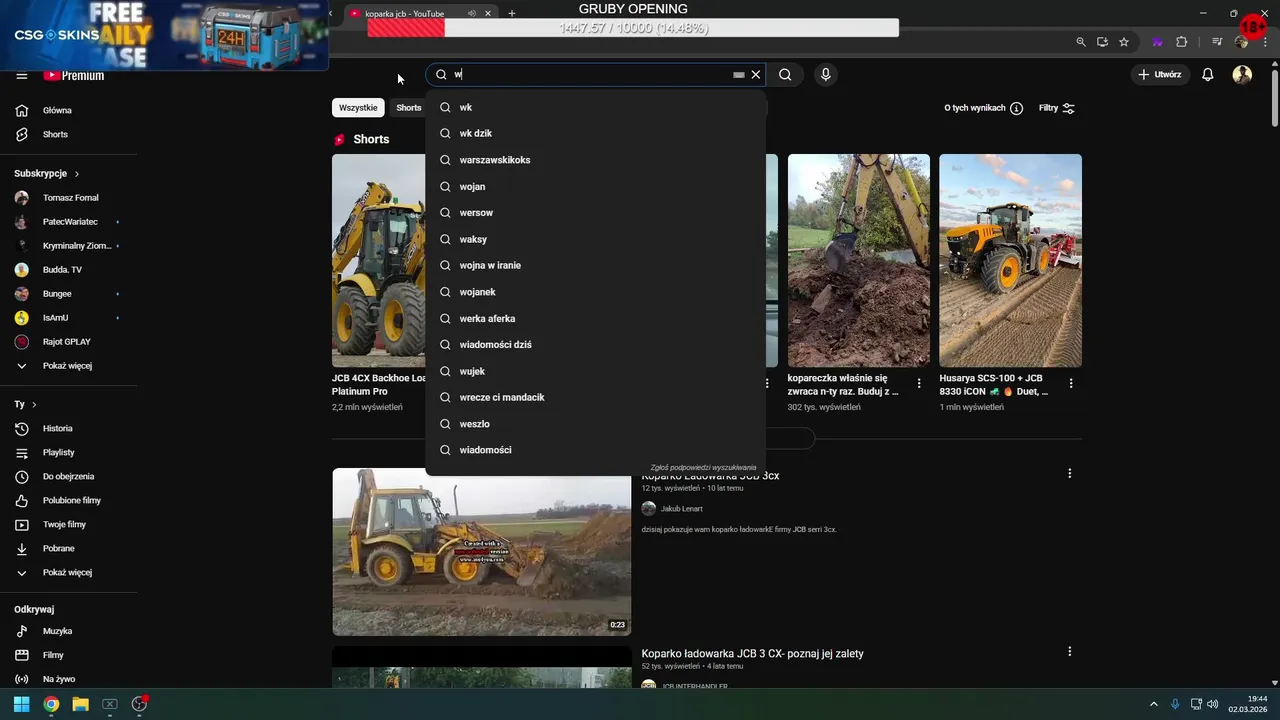Viewport: 1280px width, 720px height.
Task: Open Polubione filmy liked videos
Action: (66, 501)
